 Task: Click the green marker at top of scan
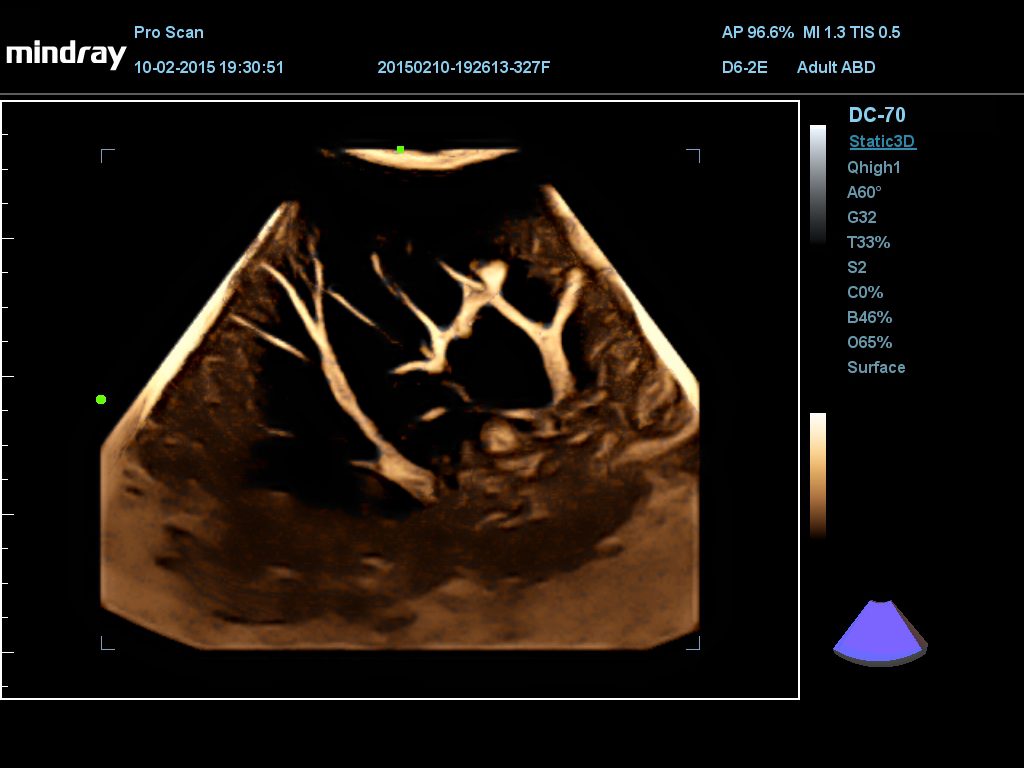400,150
